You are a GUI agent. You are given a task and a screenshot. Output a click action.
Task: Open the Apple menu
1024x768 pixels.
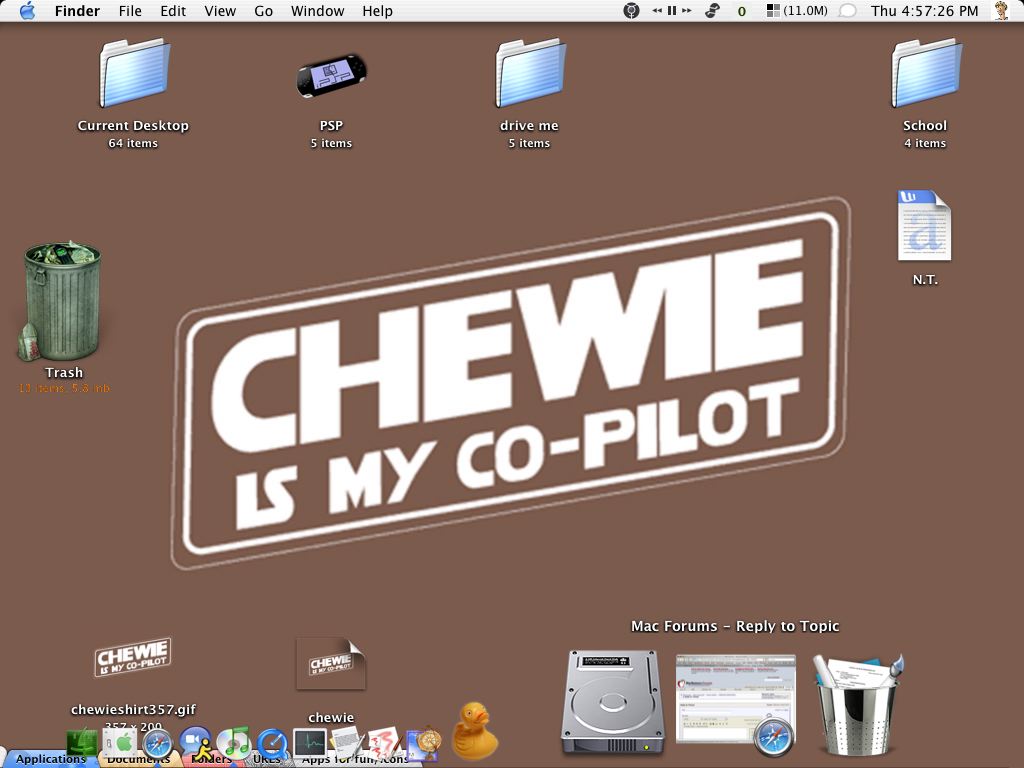(27, 10)
